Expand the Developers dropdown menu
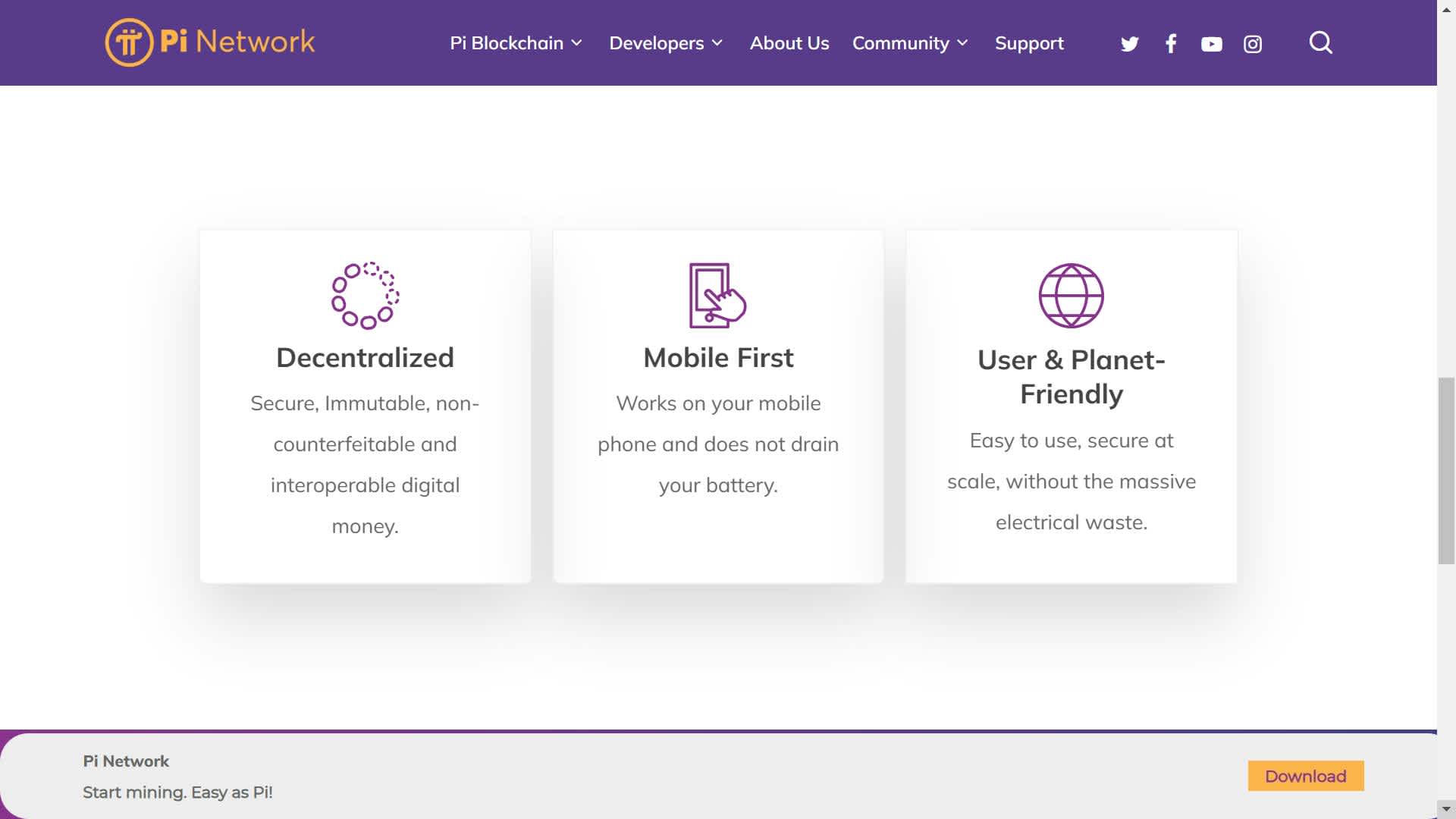Screen dimensions: 1456x819 [665, 43]
